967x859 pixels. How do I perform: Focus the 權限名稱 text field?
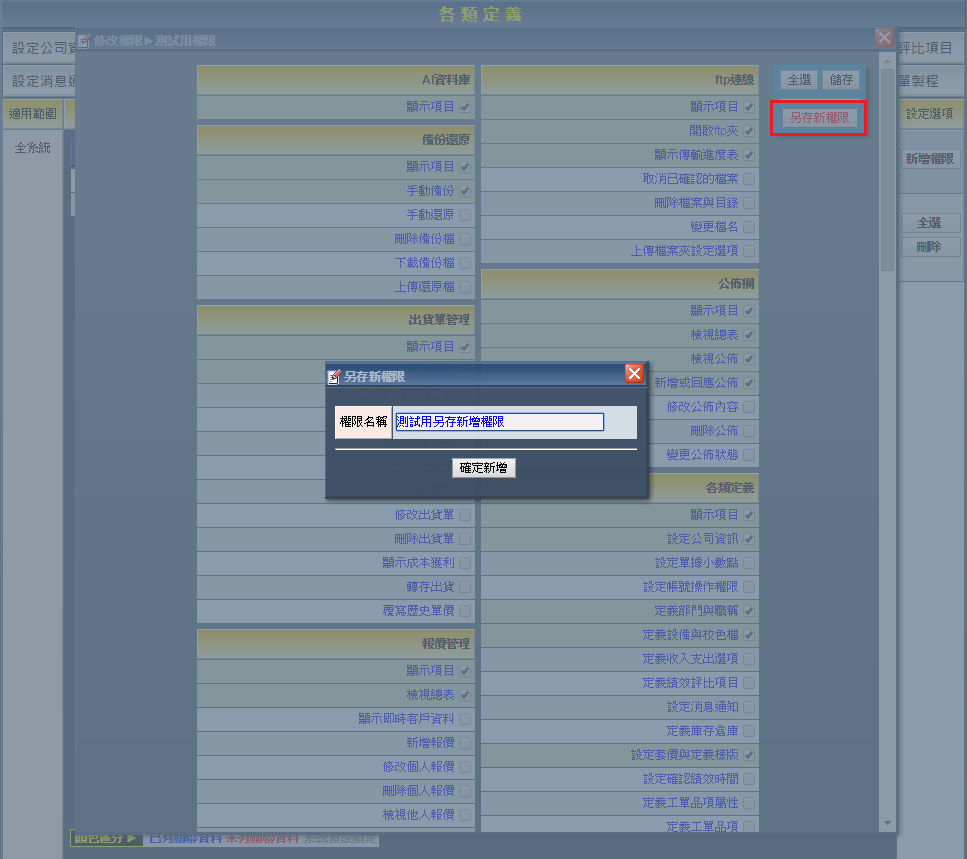(x=499, y=422)
